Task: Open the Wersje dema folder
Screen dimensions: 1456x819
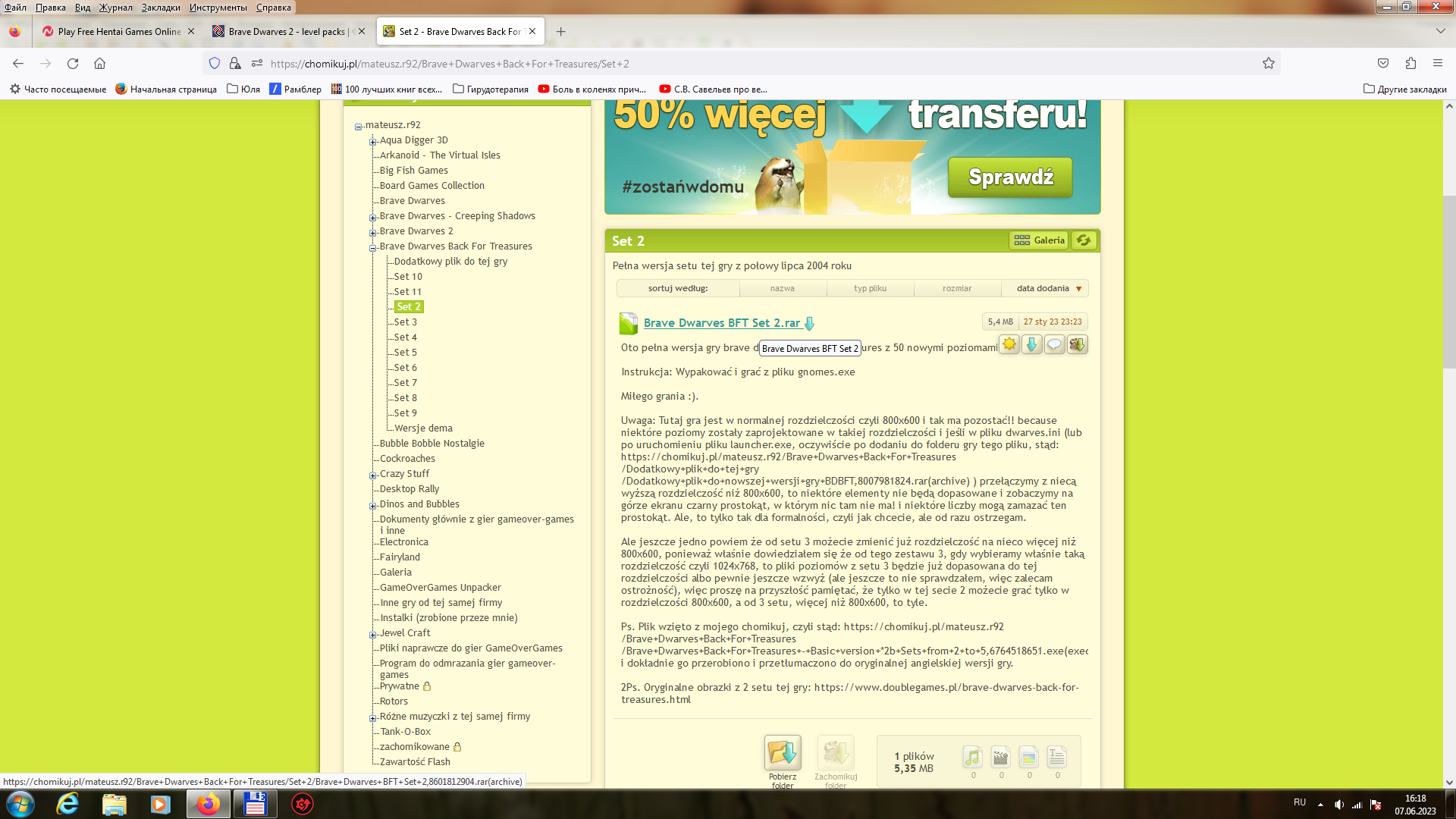Action: pos(423,428)
